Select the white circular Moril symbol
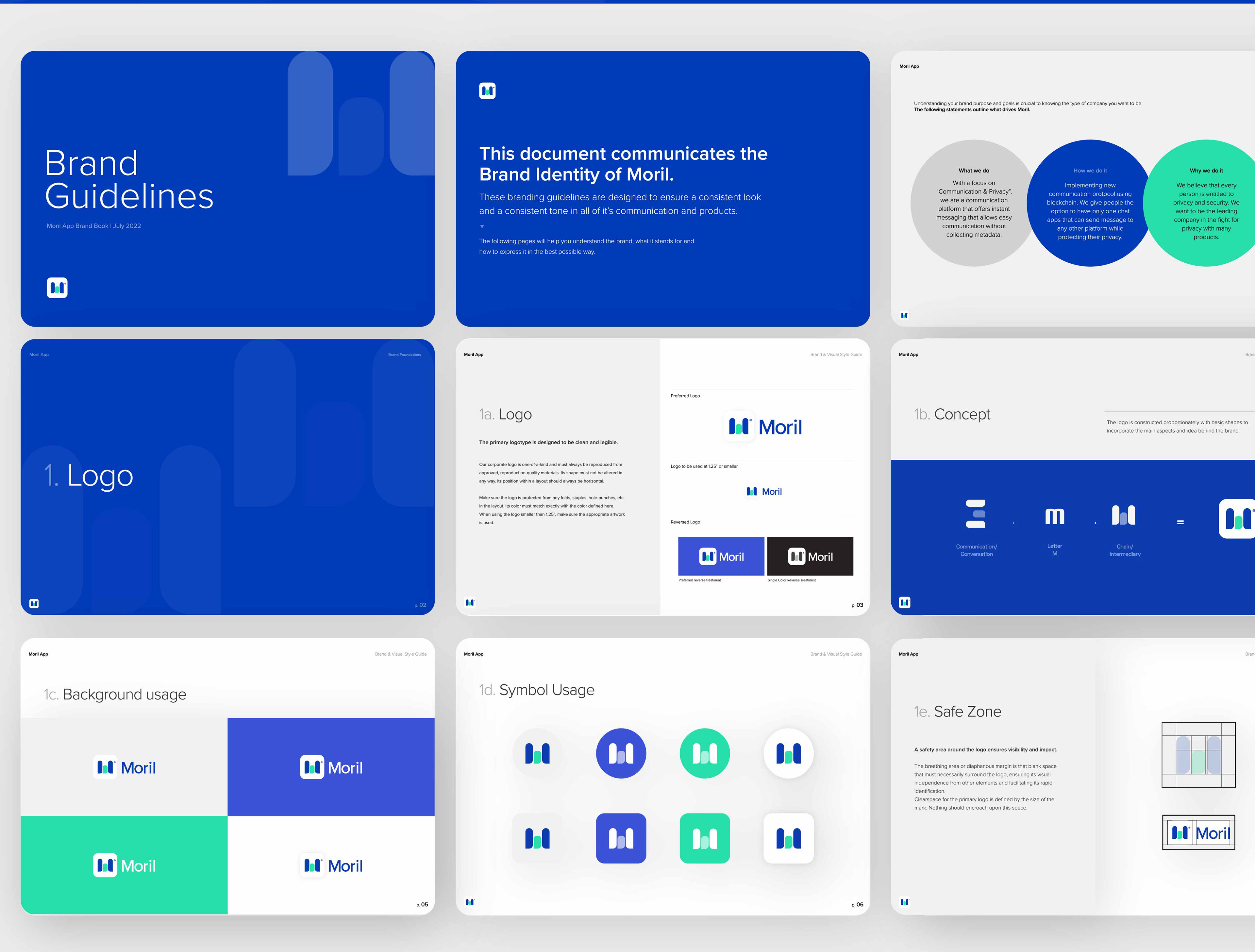 788,754
